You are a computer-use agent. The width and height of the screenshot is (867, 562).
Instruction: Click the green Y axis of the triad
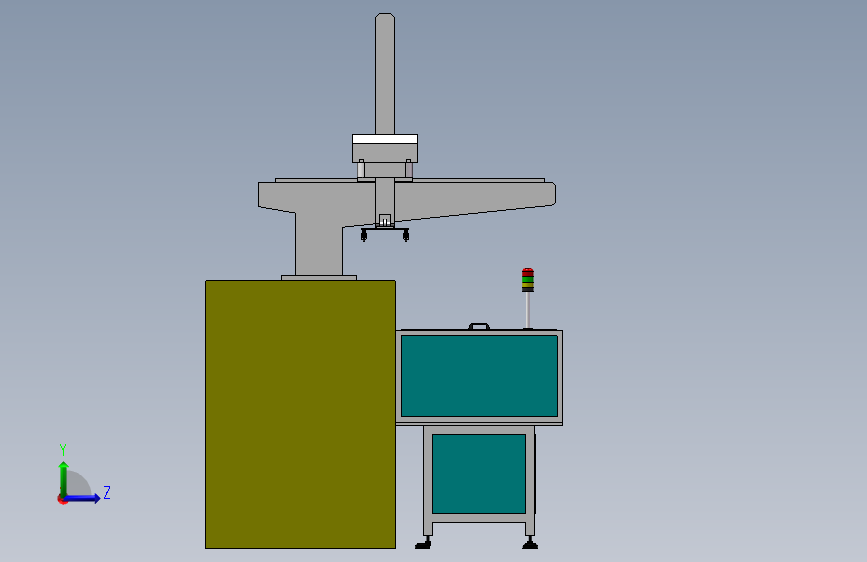tap(64, 478)
